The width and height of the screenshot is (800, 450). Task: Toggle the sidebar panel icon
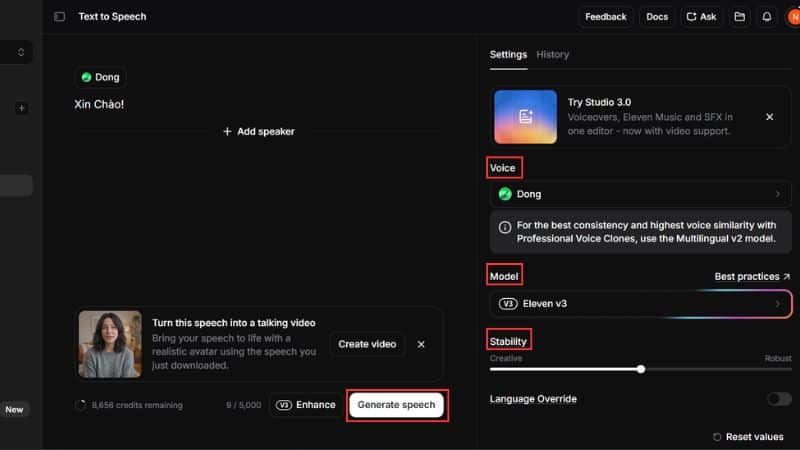tap(59, 17)
